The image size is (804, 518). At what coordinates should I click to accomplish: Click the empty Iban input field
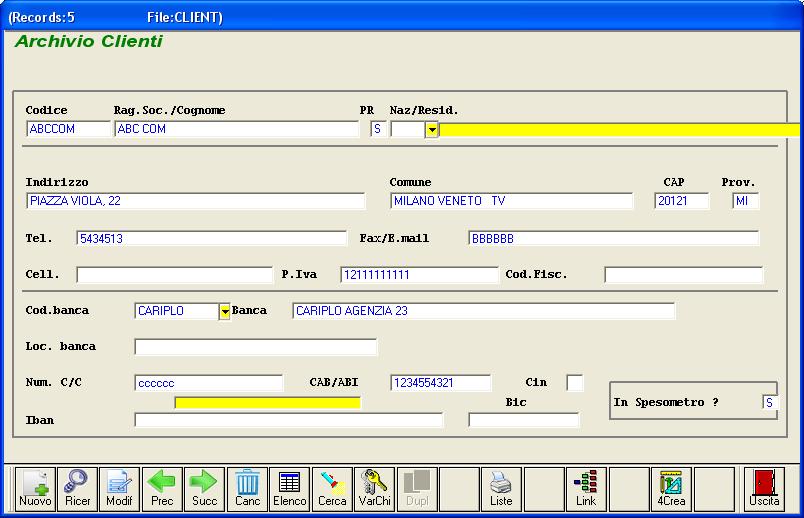click(x=289, y=420)
